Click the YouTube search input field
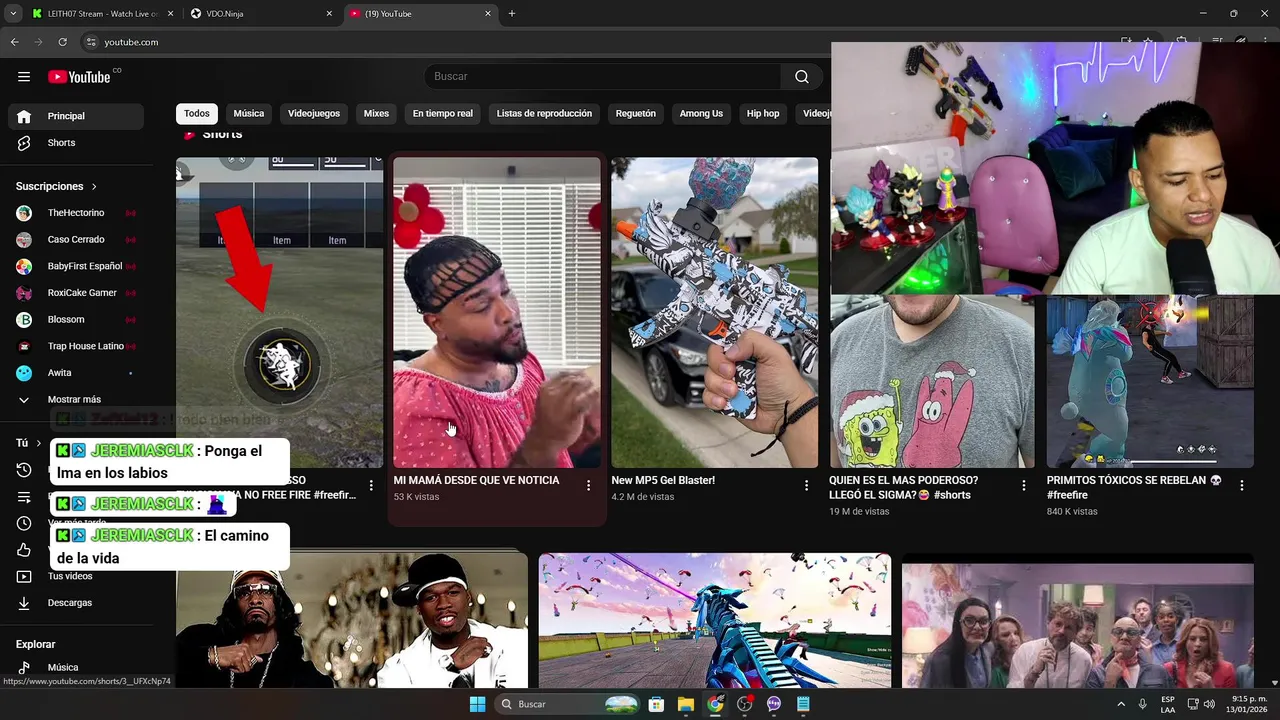Viewport: 1280px width, 720px height. click(x=603, y=77)
